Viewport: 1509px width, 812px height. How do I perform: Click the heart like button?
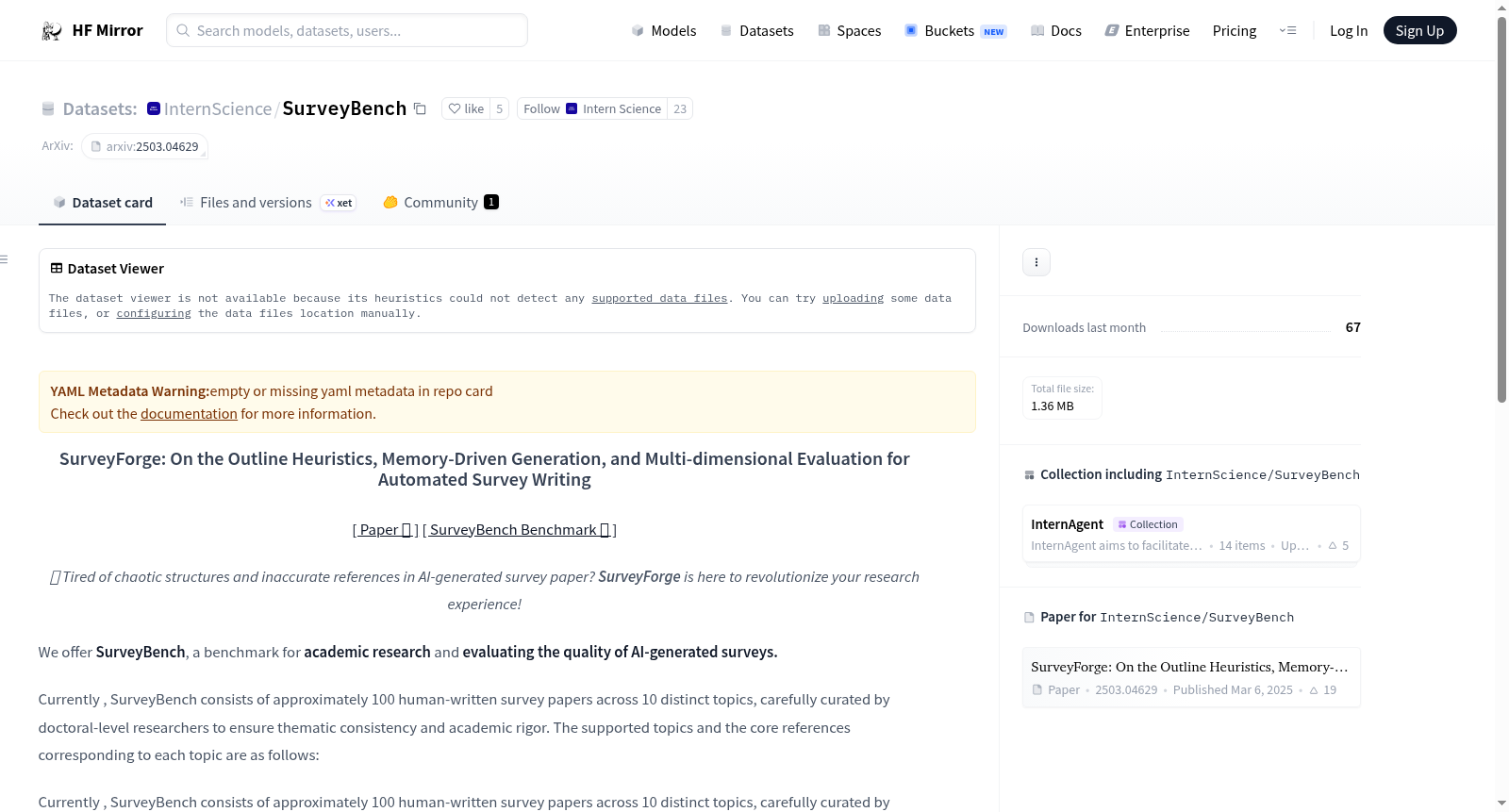tap(466, 109)
